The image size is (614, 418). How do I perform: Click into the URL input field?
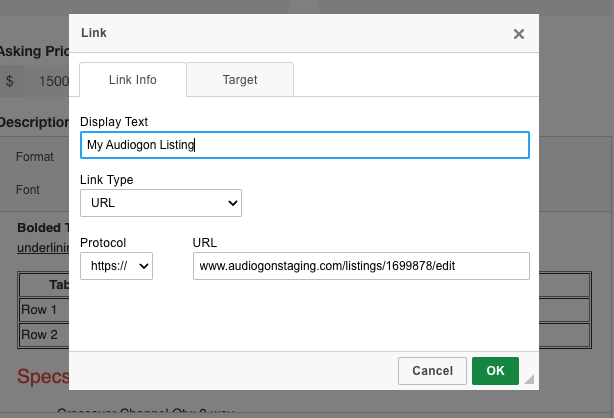pyautogui.click(x=361, y=266)
